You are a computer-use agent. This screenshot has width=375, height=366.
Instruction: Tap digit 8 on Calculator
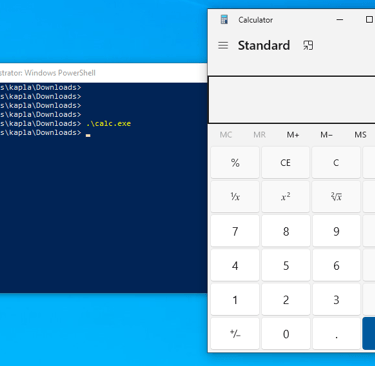pyautogui.click(x=286, y=231)
